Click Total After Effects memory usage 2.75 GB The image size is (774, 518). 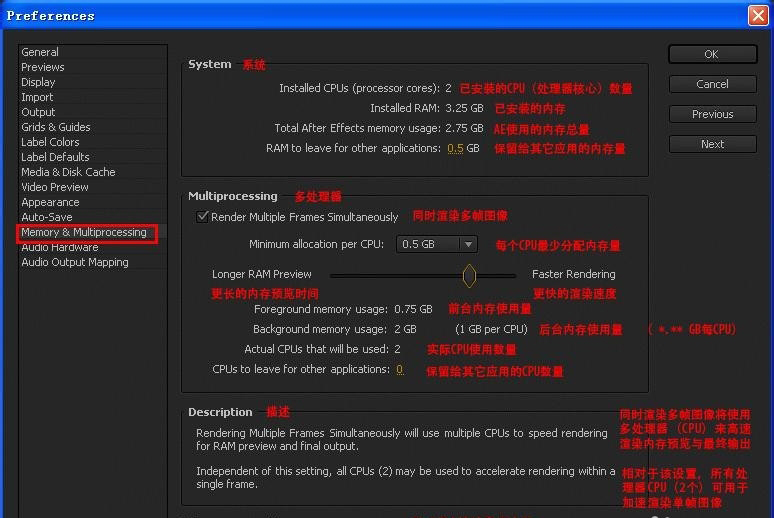click(x=464, y=128)
